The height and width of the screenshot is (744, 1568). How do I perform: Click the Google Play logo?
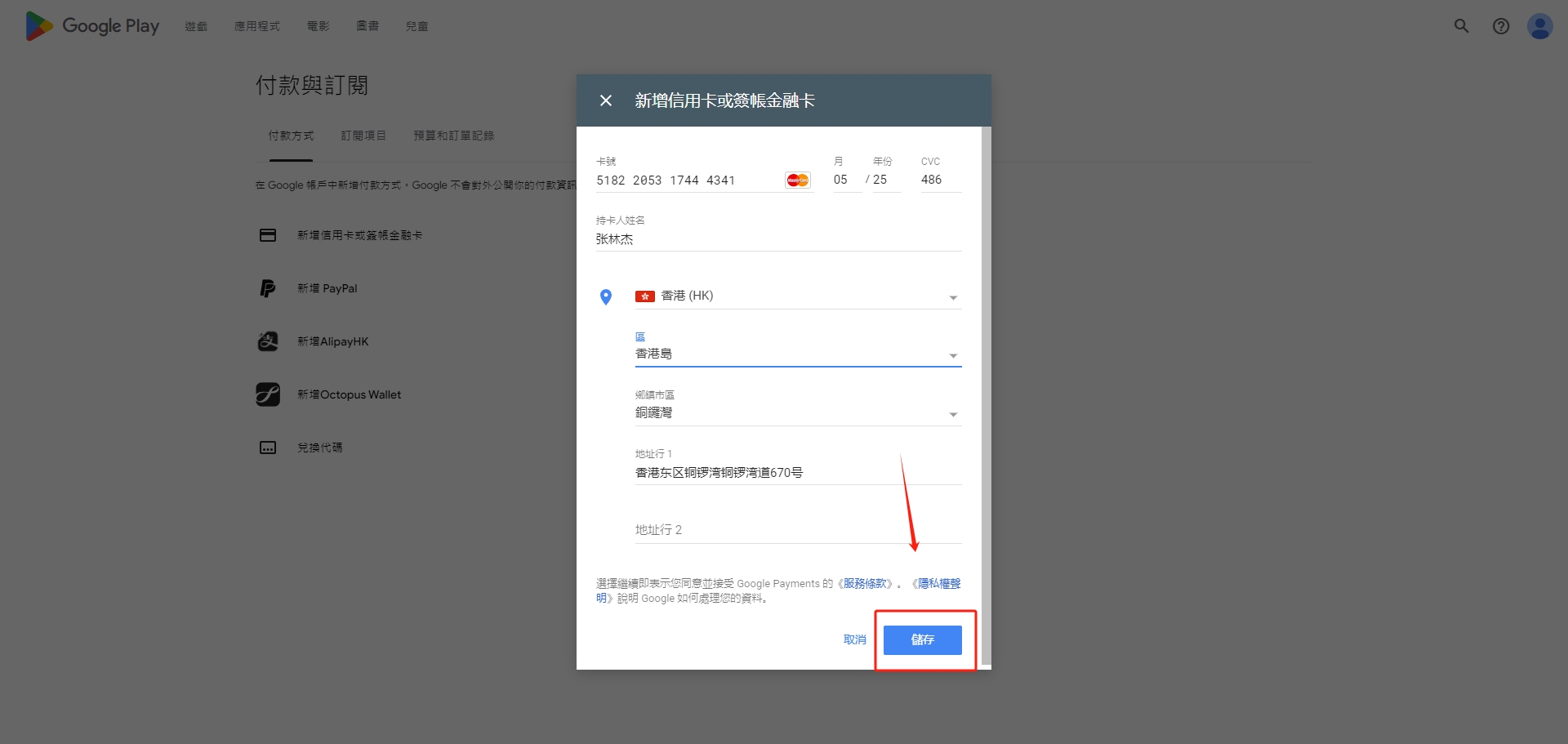(x=90, y=25)
